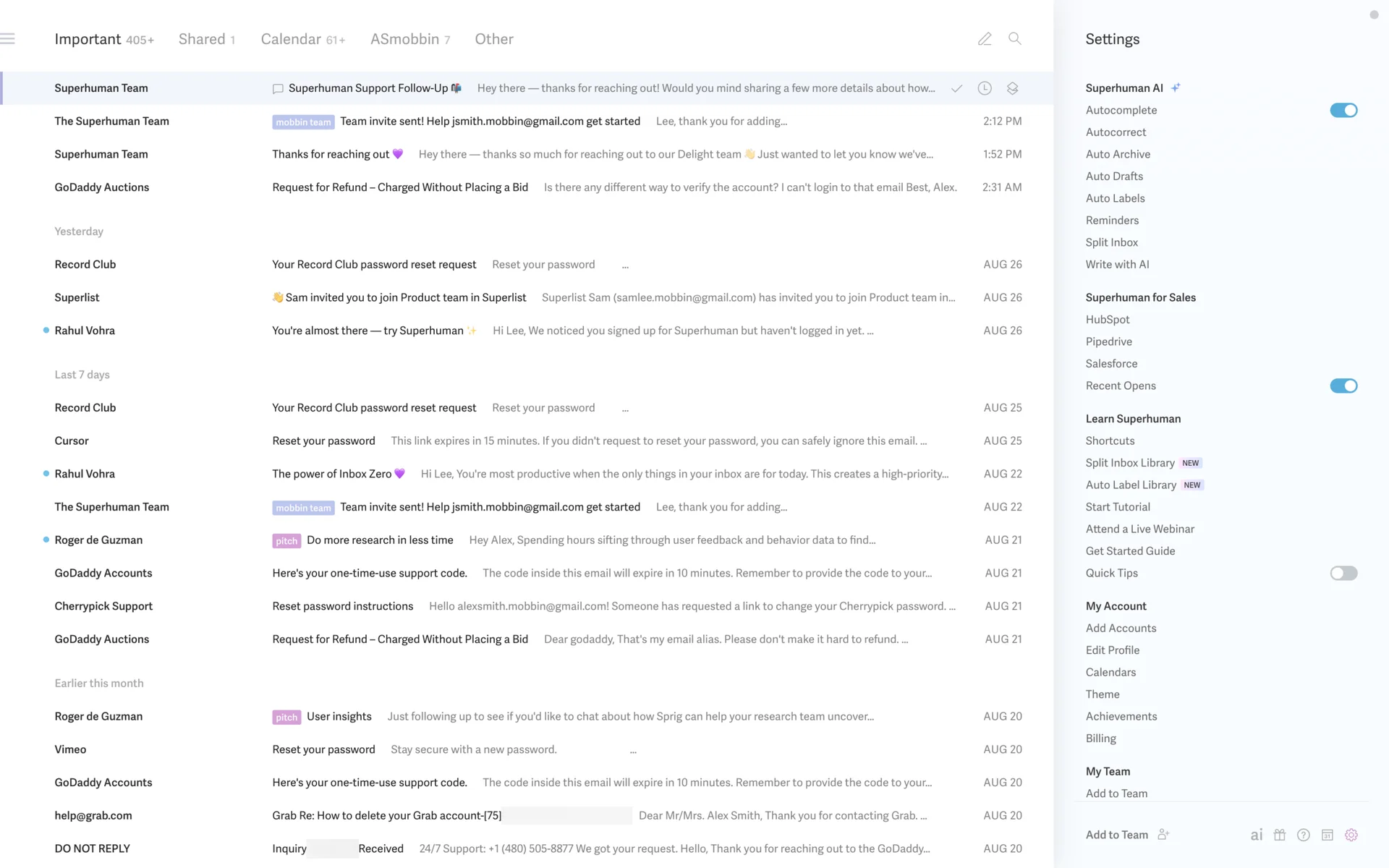
Task: Disable the Autocomplete toggle
Action: coord(1343,110)
